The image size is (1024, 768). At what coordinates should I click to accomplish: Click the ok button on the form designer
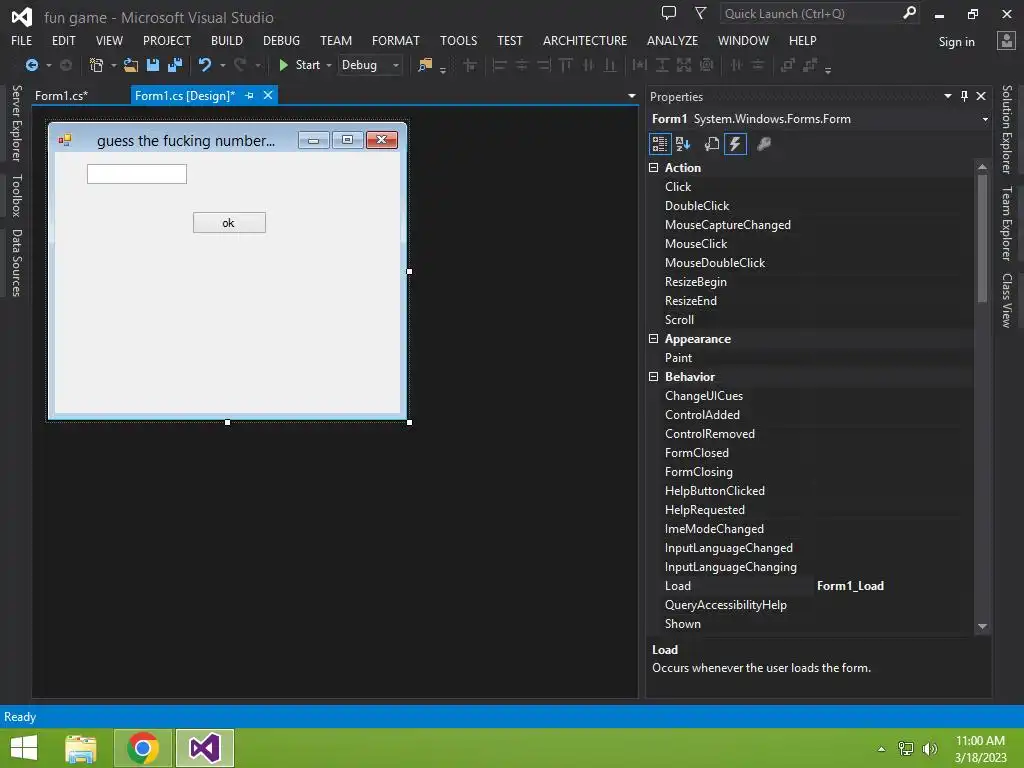point(229,223)
